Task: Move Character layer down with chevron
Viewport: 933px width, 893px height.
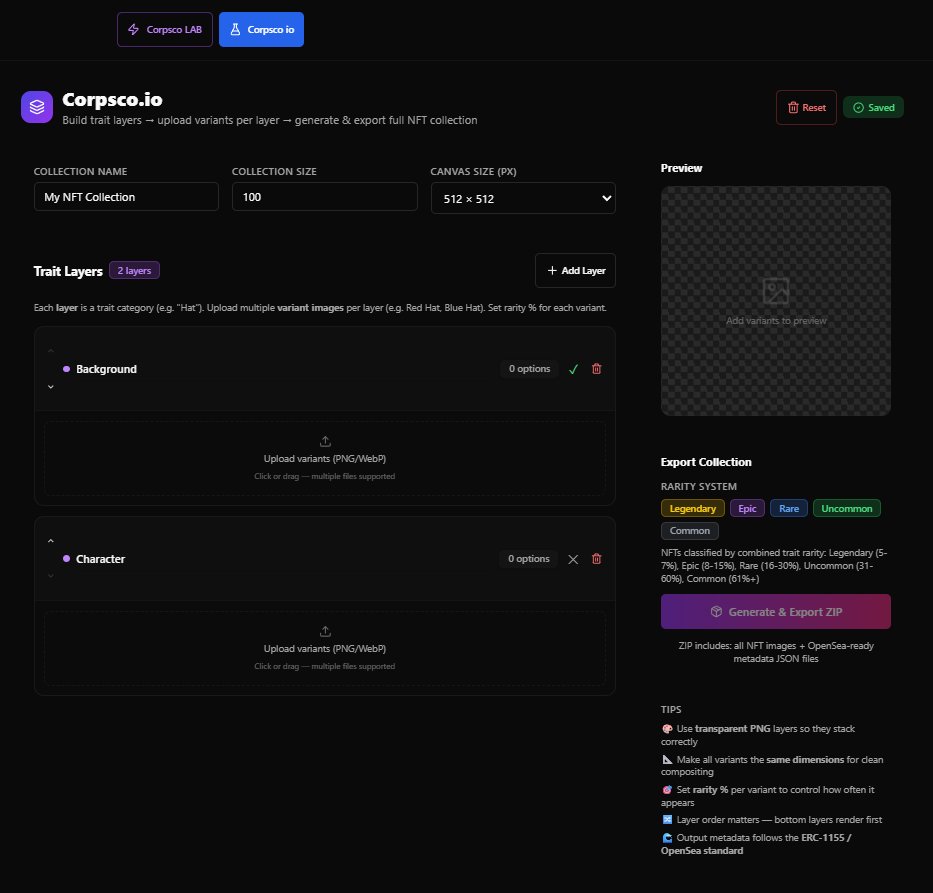Action: point(51,576)
